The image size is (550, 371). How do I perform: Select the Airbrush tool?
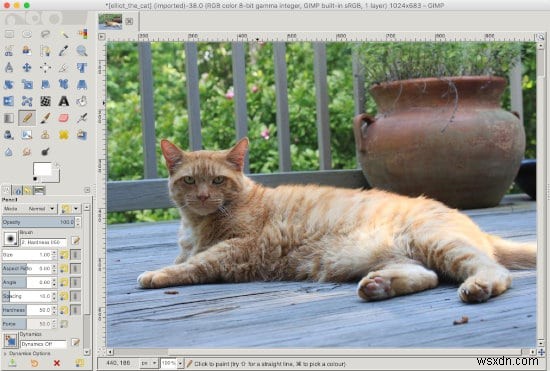point(82,118)
